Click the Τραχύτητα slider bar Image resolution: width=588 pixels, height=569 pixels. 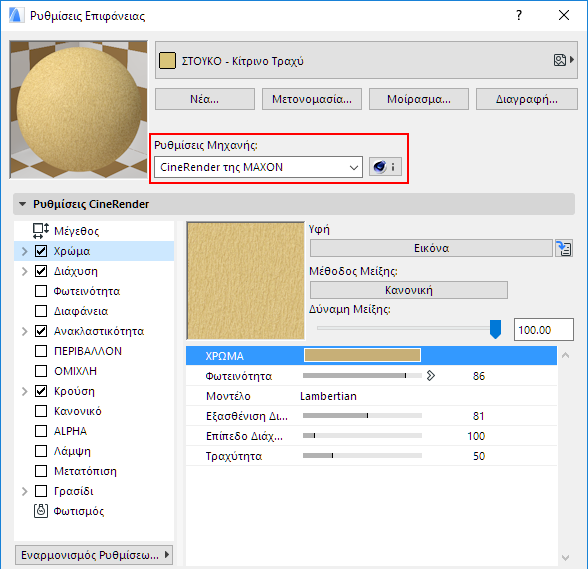tap(362, 456)
